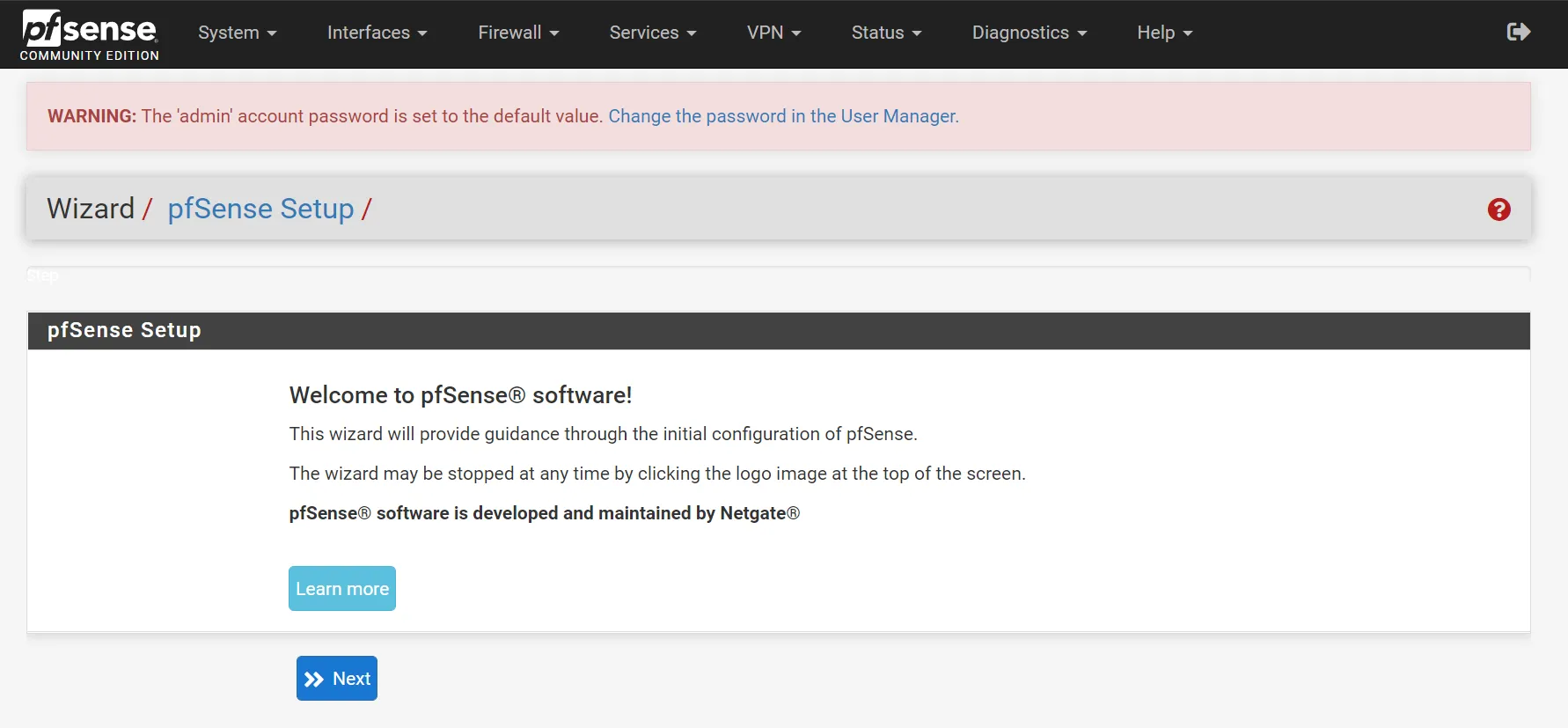This screenshot has width=1568, height=728.
Task: Click the wizard step progress bar
Action: (x=779, y=275)
